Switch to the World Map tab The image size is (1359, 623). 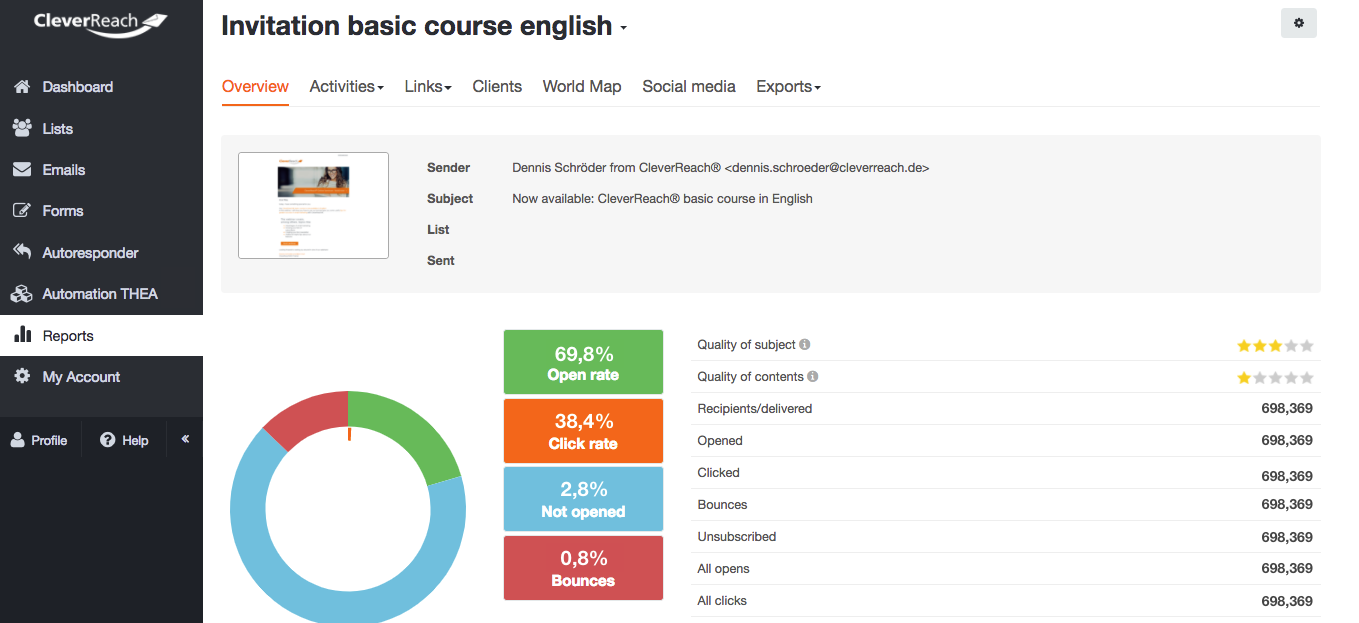(x=582, y=87)
